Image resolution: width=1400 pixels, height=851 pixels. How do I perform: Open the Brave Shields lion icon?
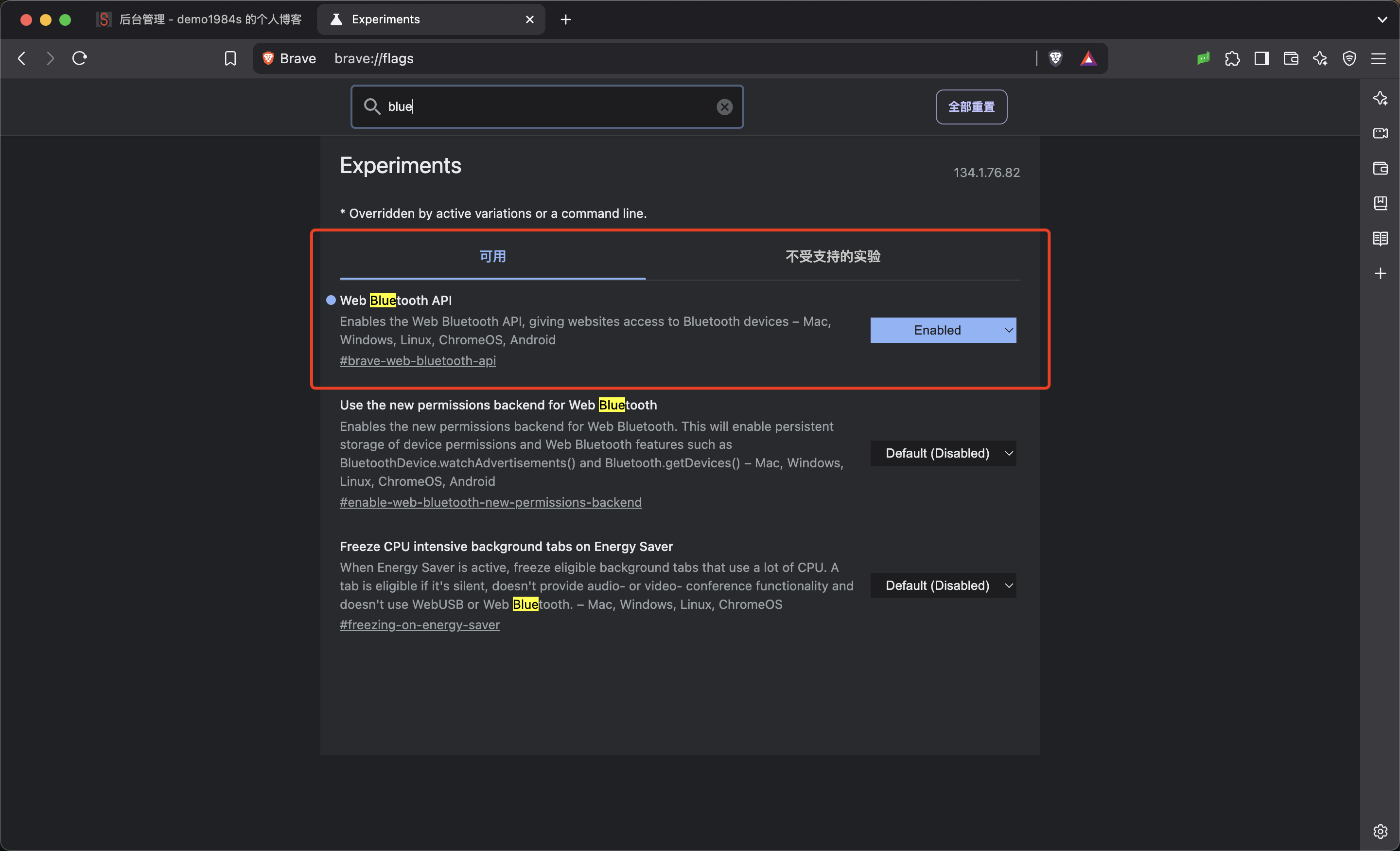coord(1055,58)
